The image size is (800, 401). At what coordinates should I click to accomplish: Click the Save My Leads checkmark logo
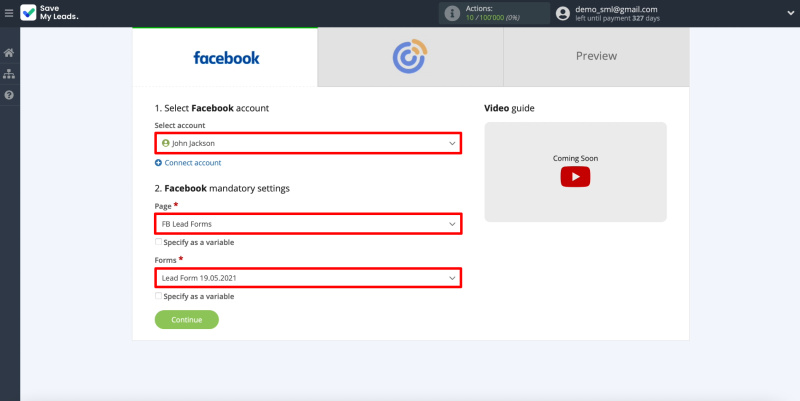pos(28,13)
